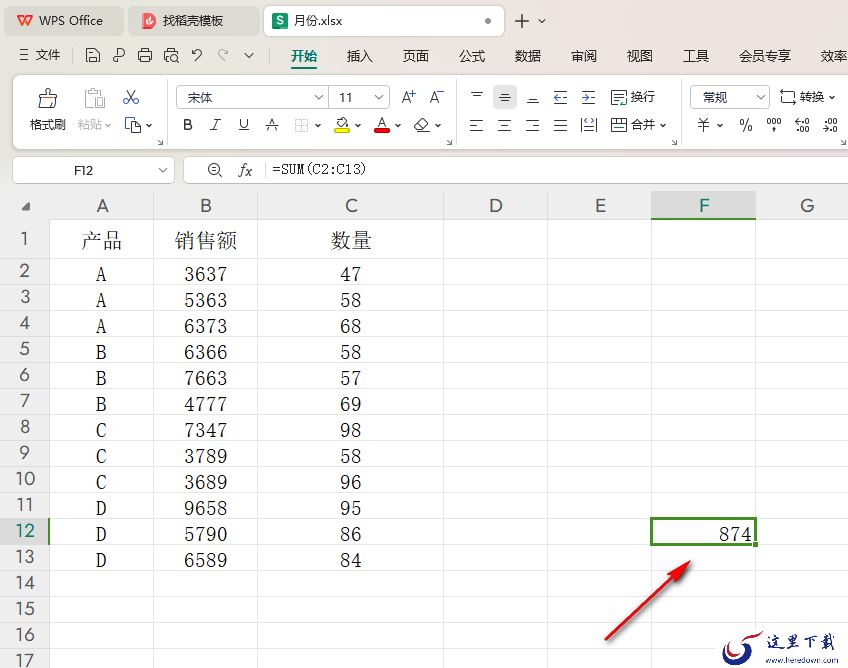Click the decrease indent icon

560,97
